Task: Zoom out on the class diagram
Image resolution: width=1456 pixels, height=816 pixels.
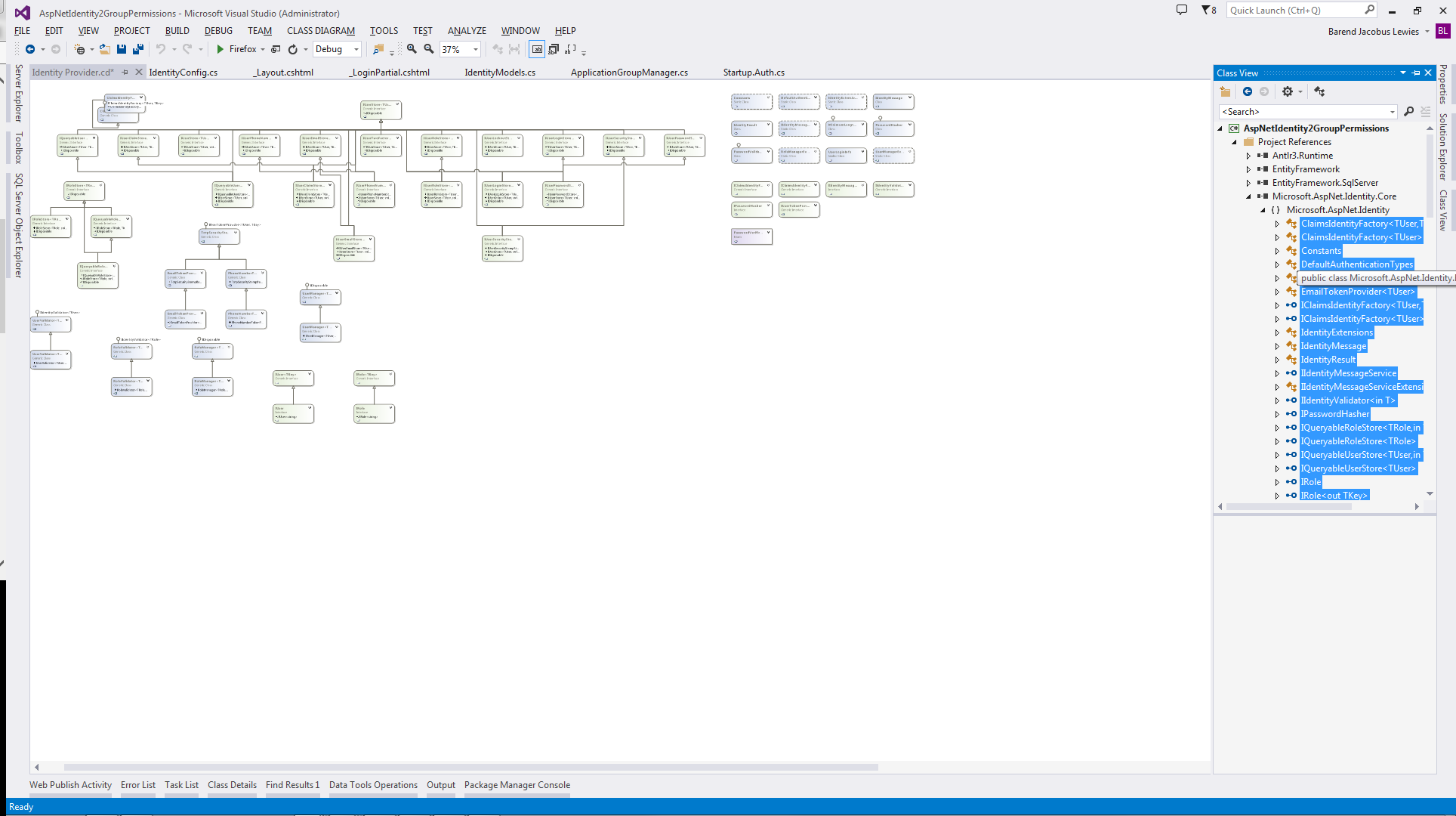Action: point(429,49)
